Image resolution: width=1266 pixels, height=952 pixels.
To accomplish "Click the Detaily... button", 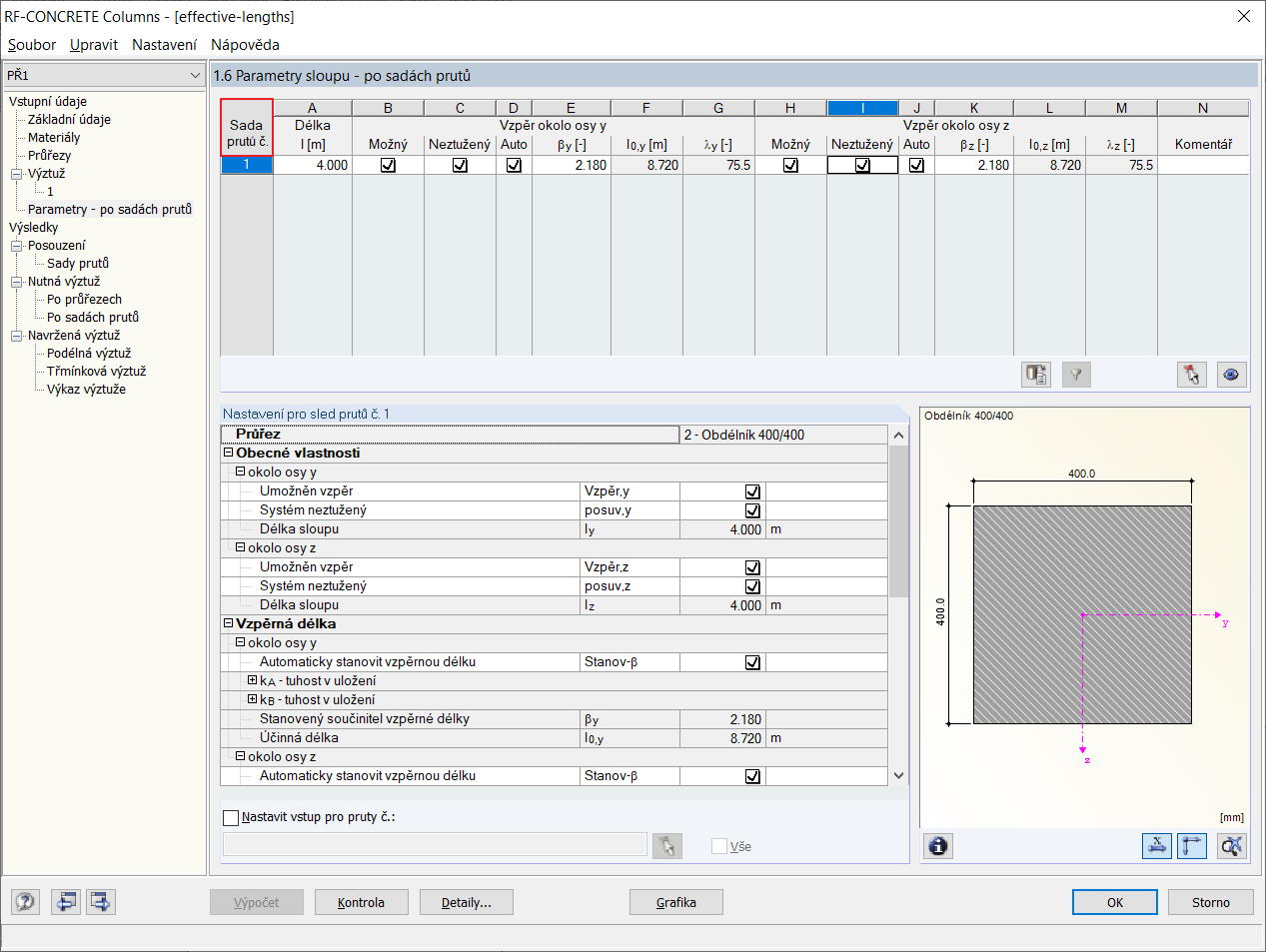I will tap(466, 902).
